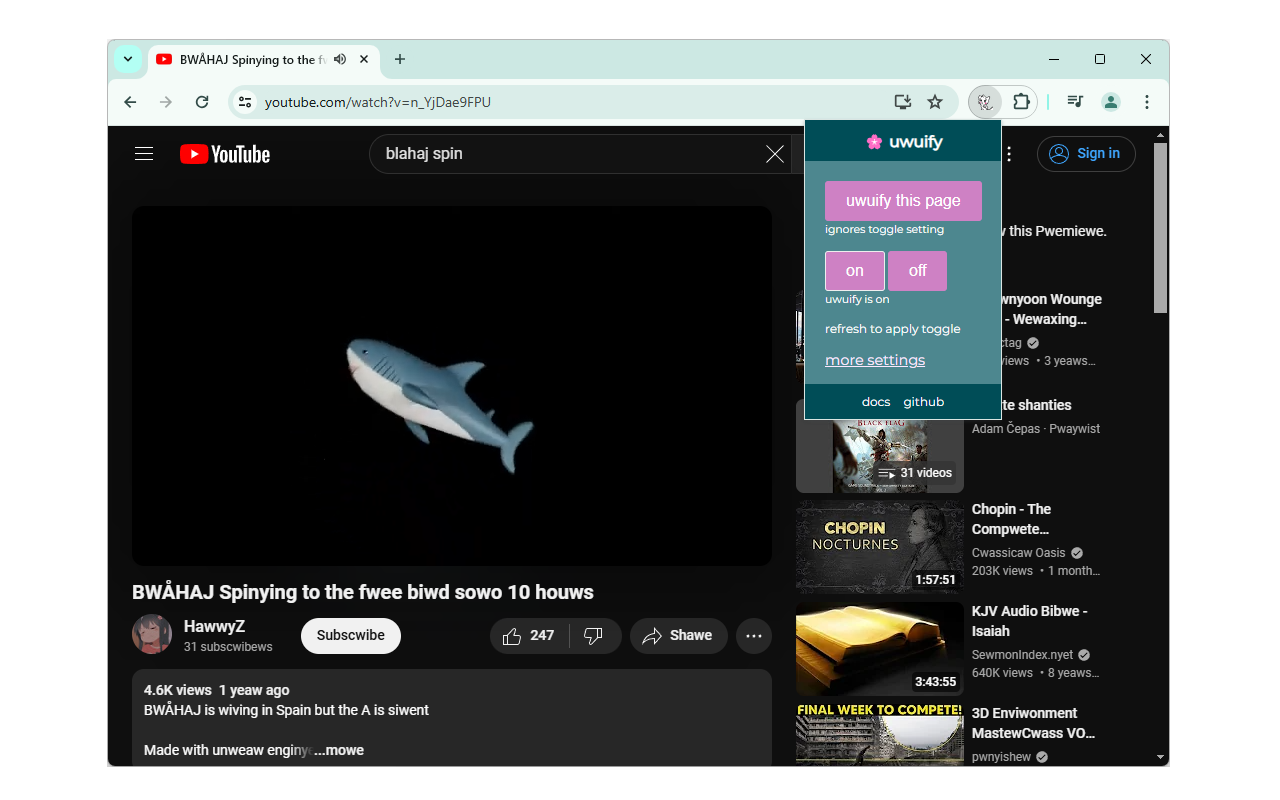Click the uwuify extension icon in toolbar

[x=985, y=102]
